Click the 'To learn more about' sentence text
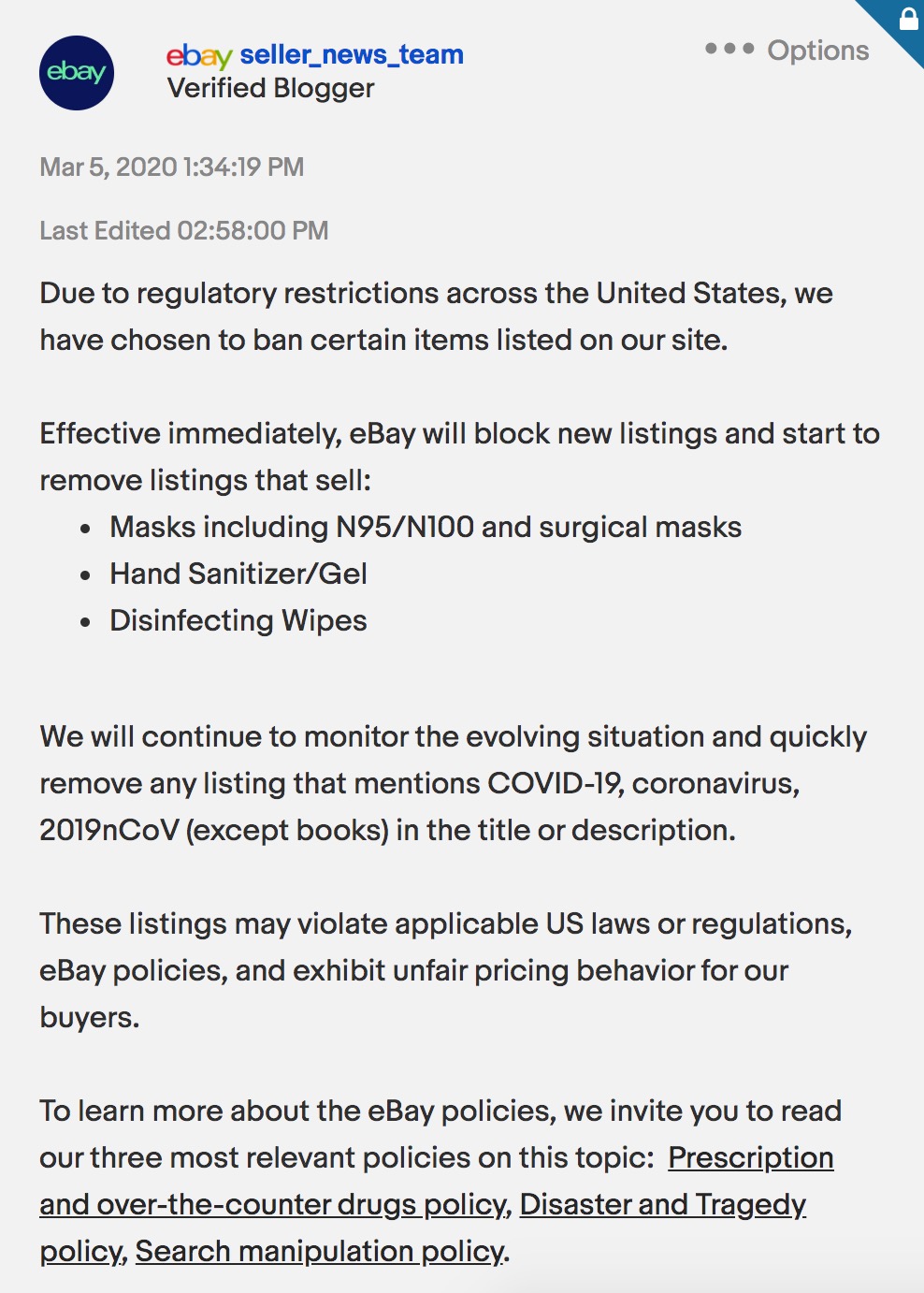924x1293 pixels. (x=440, y=1134)
